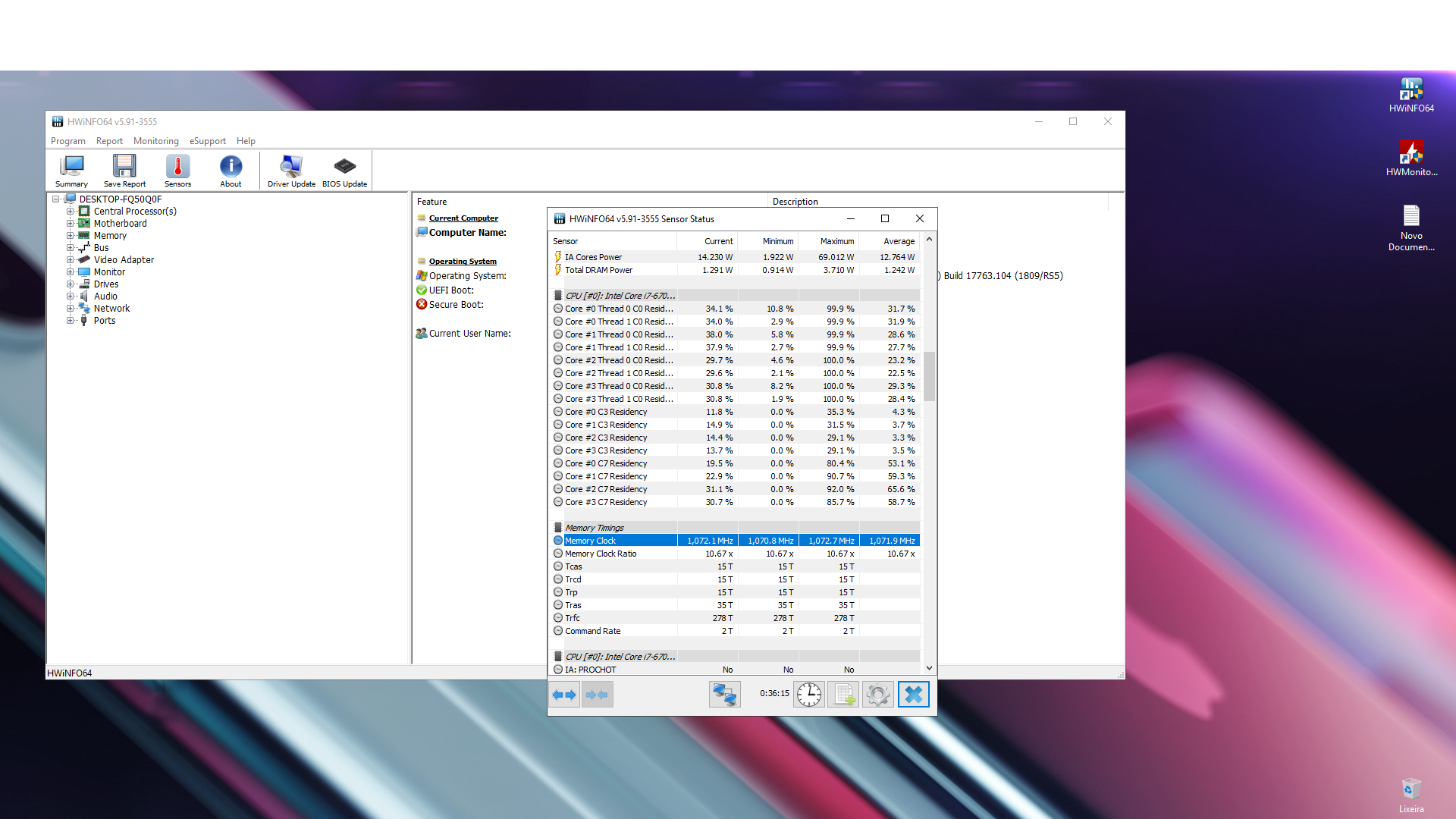
Task: Expand Network tree node
Action: pos(70,309)
